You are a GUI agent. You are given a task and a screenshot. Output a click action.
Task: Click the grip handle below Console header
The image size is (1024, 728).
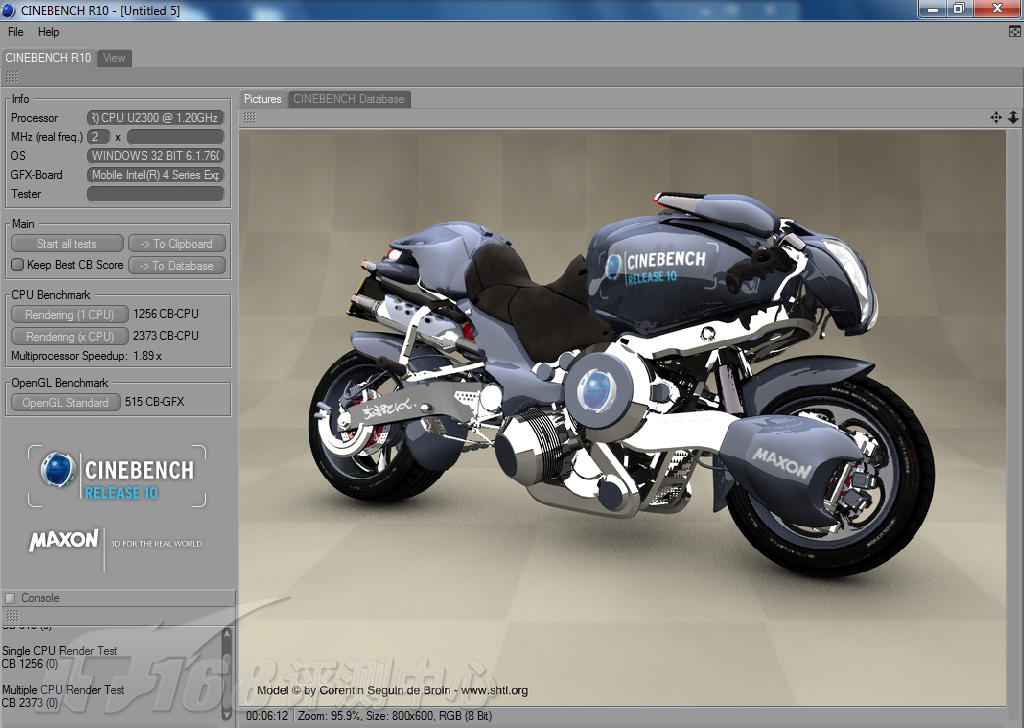click(x=12, y=616)
